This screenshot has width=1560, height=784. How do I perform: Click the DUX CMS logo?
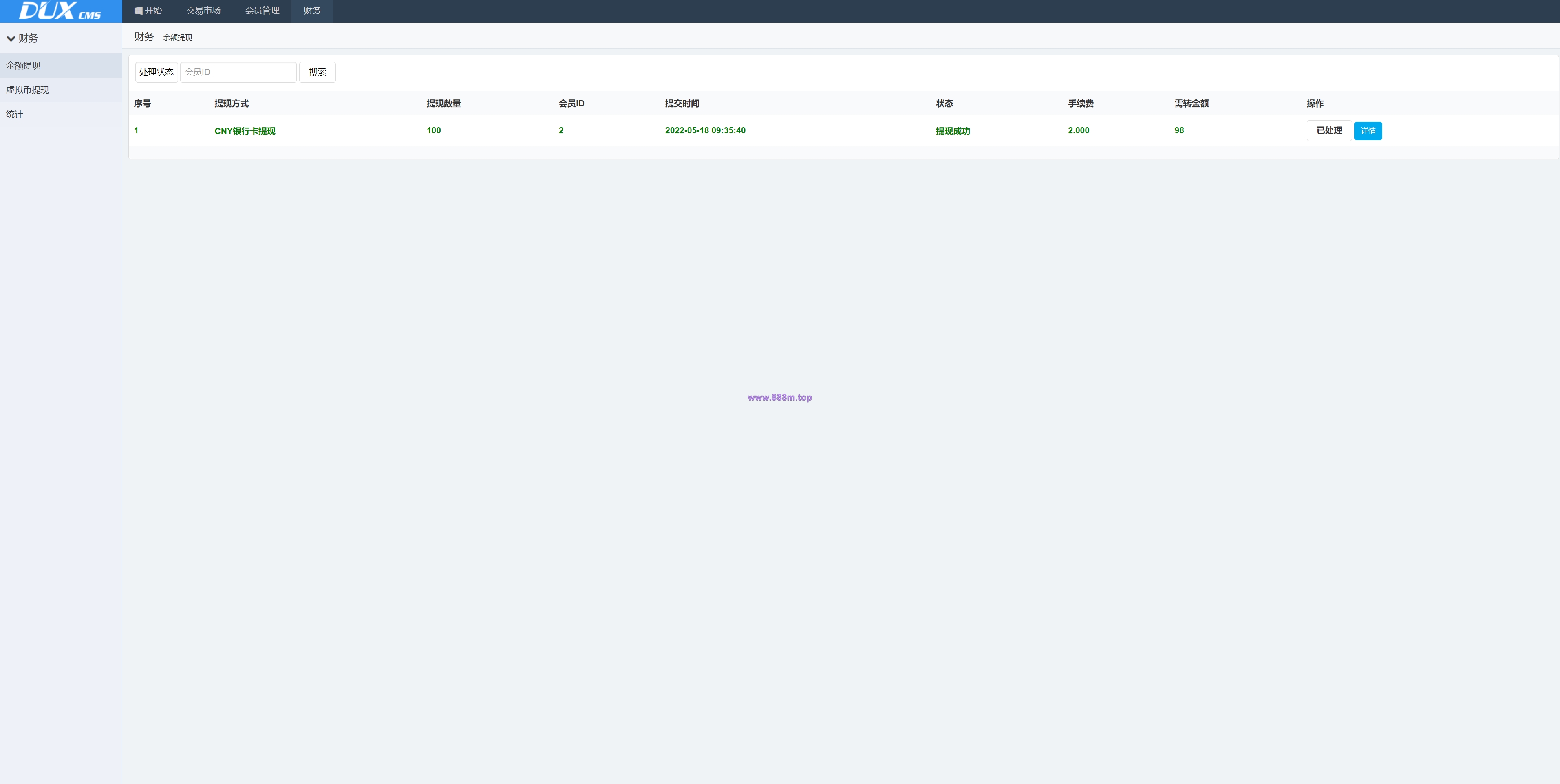click(x=60, y=11)
